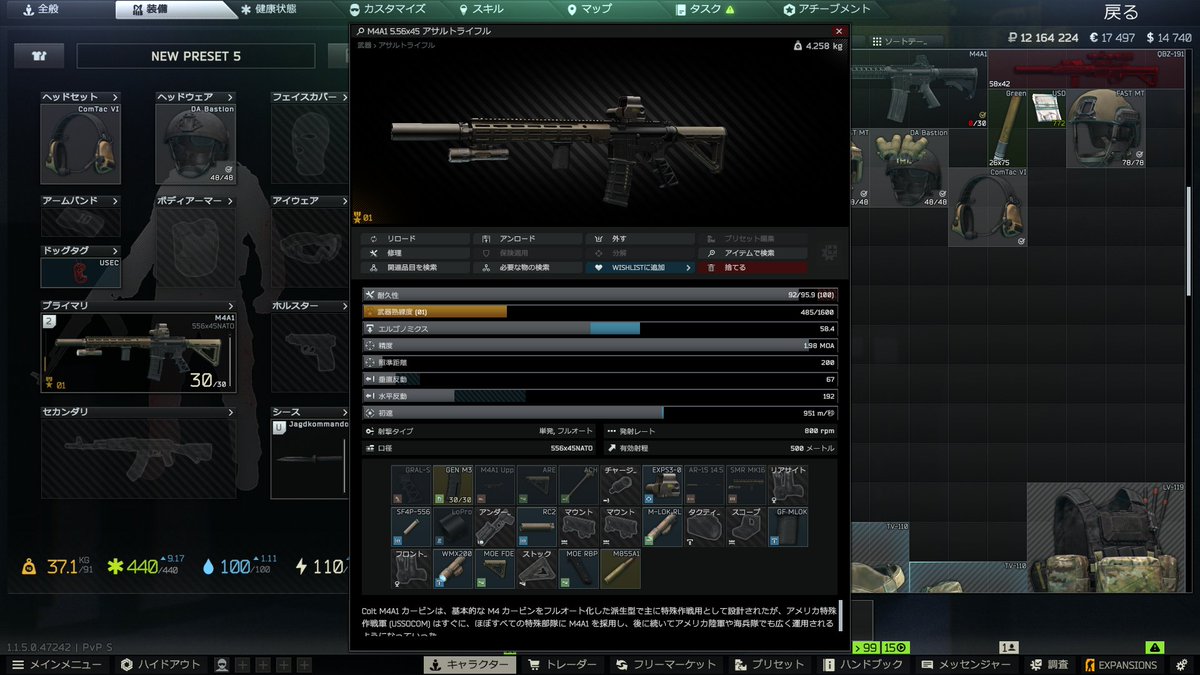Screen dimensions: 1200x675
Task: Select the EXPS3-0 sight mod slot
Action: pos(663,484)
